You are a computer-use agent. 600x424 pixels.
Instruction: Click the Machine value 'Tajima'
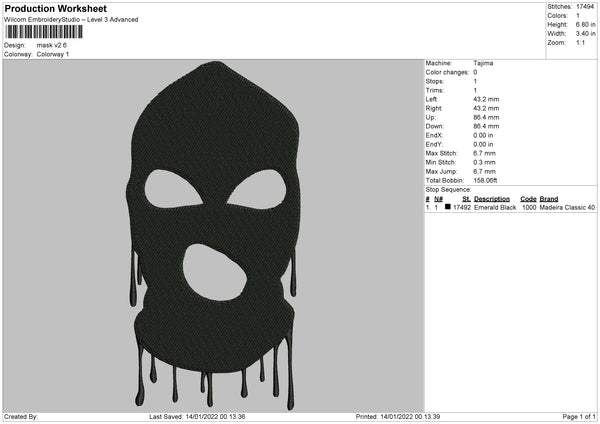pos(483,63)
